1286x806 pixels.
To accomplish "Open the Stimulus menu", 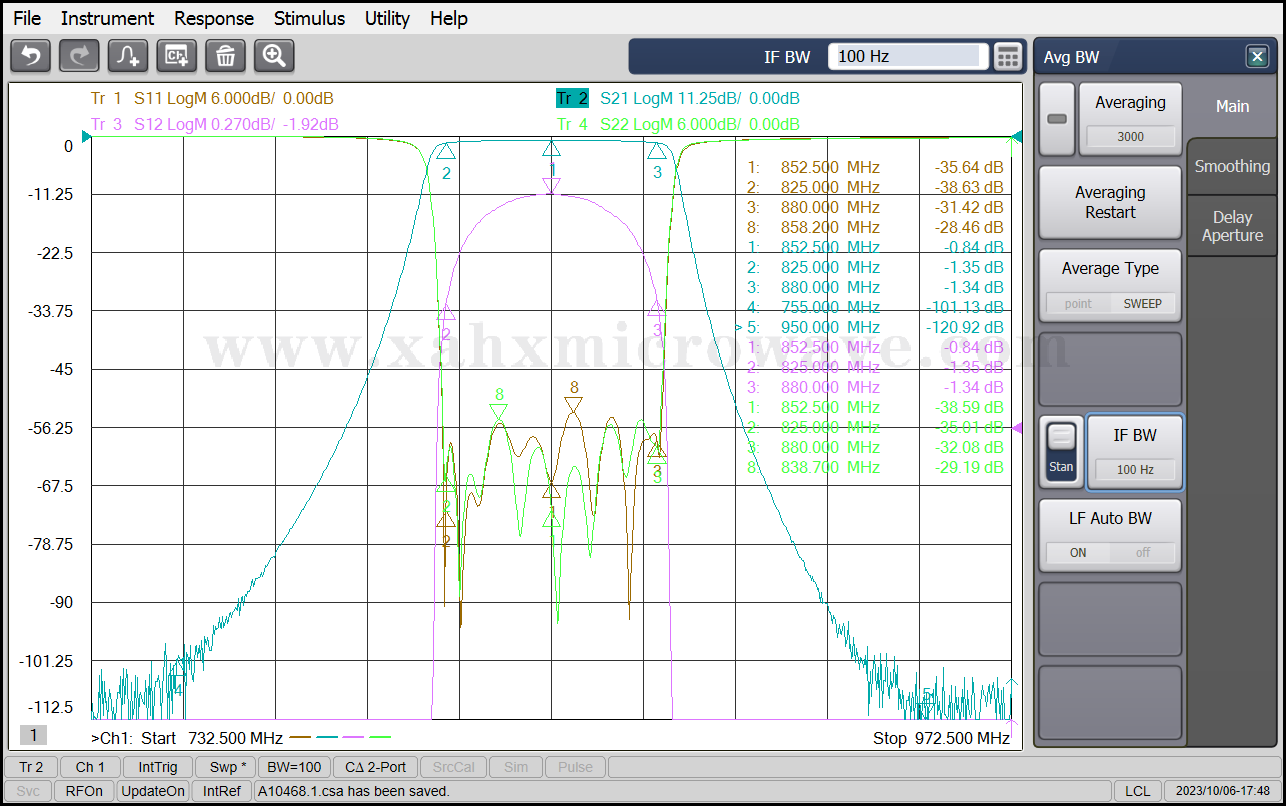I will click(x=309, y=18).
